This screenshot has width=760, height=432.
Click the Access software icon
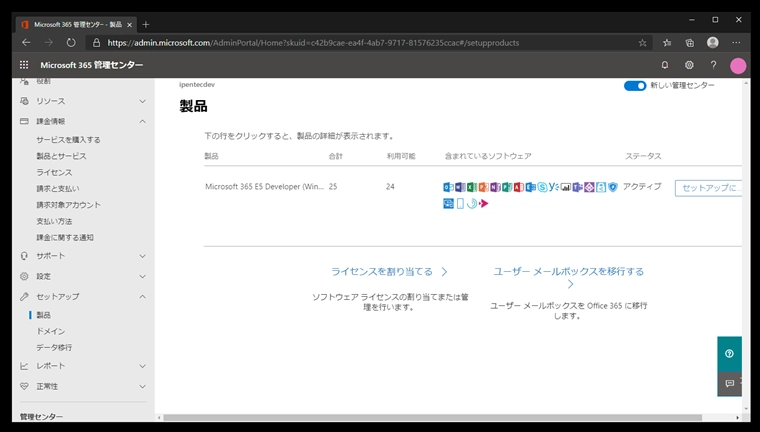click(519, 187)
